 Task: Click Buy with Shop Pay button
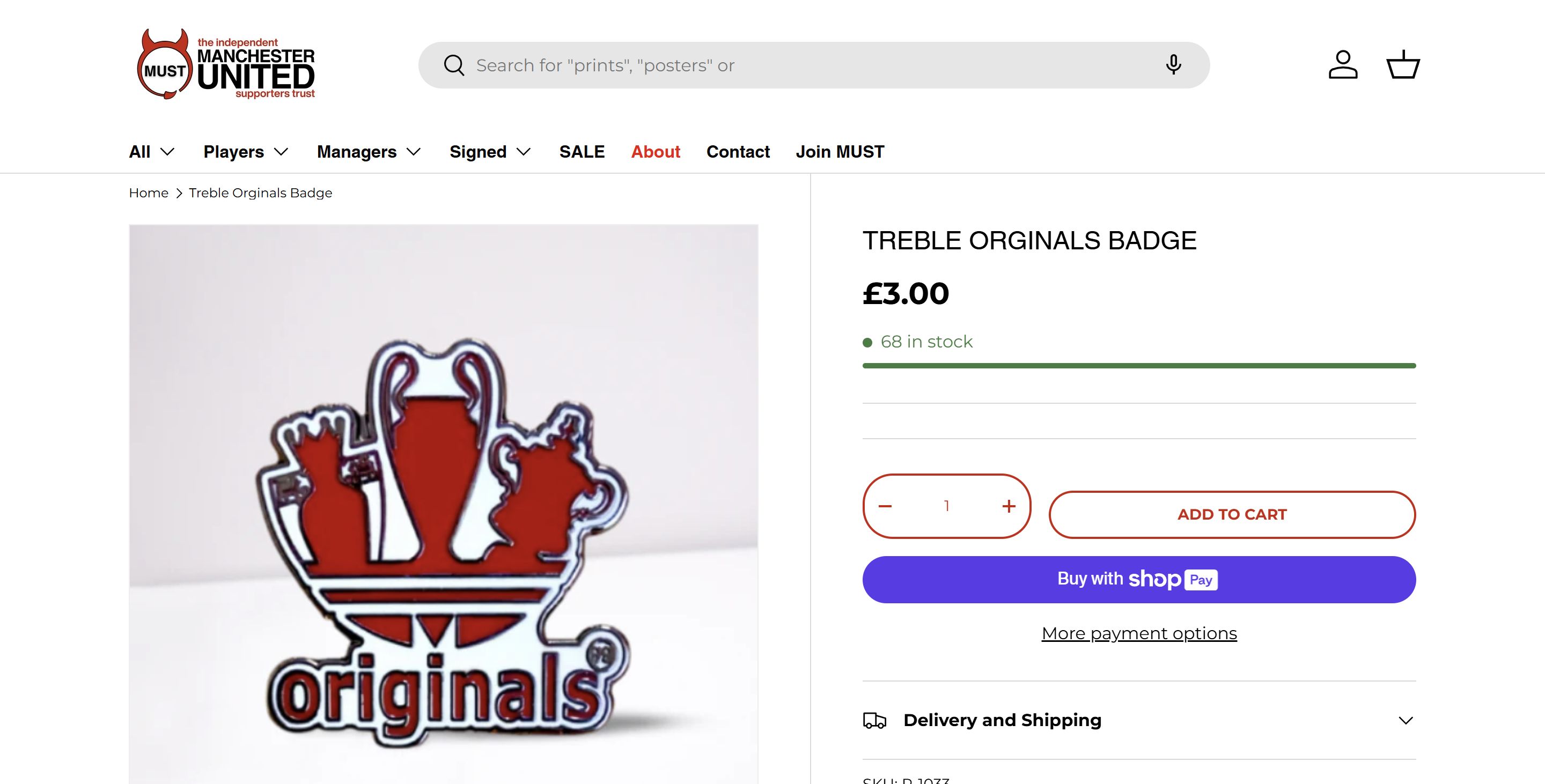[x=1138, y=580]
